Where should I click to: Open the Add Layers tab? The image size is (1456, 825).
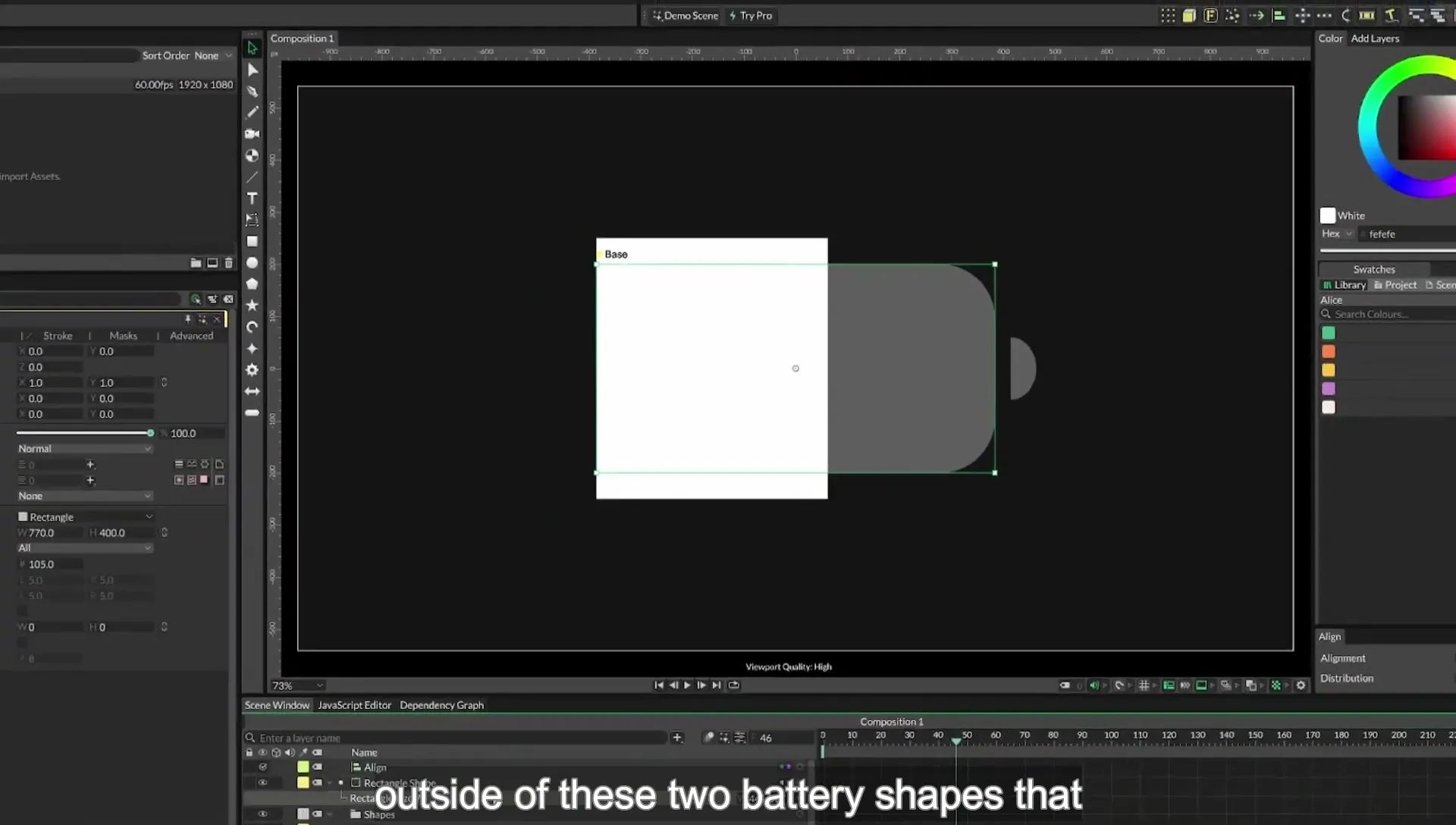(x=1375, y=39)
